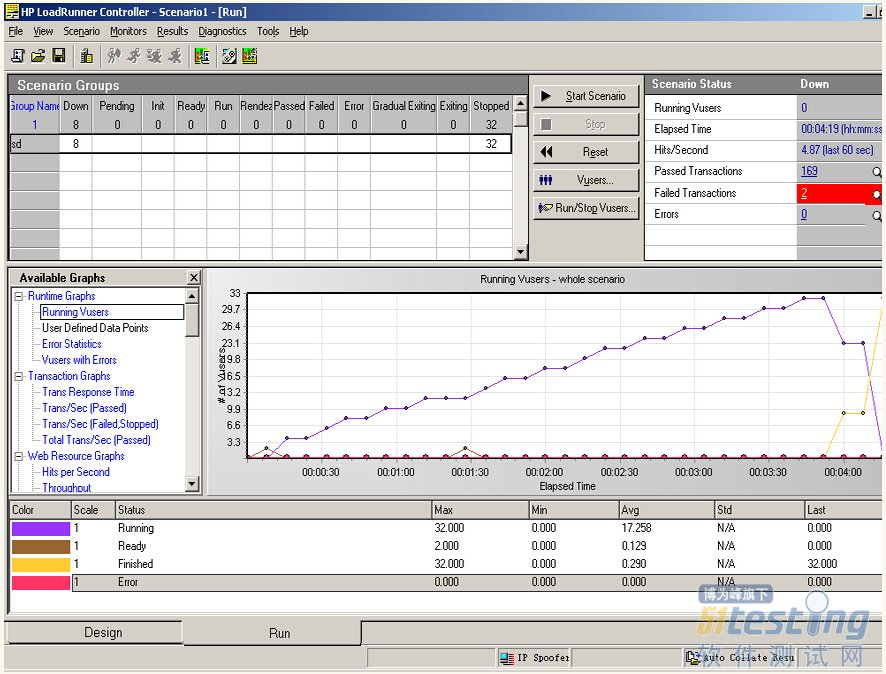
Task: Click the Stop Vusers toolbar icon
Action: pyautogui.click(x=175, y=55)
